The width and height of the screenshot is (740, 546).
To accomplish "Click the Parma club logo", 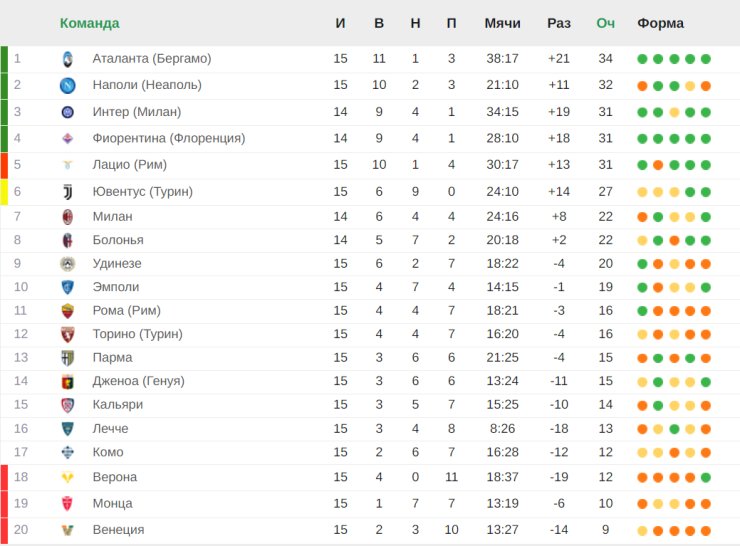I will (x=67, y=358).
